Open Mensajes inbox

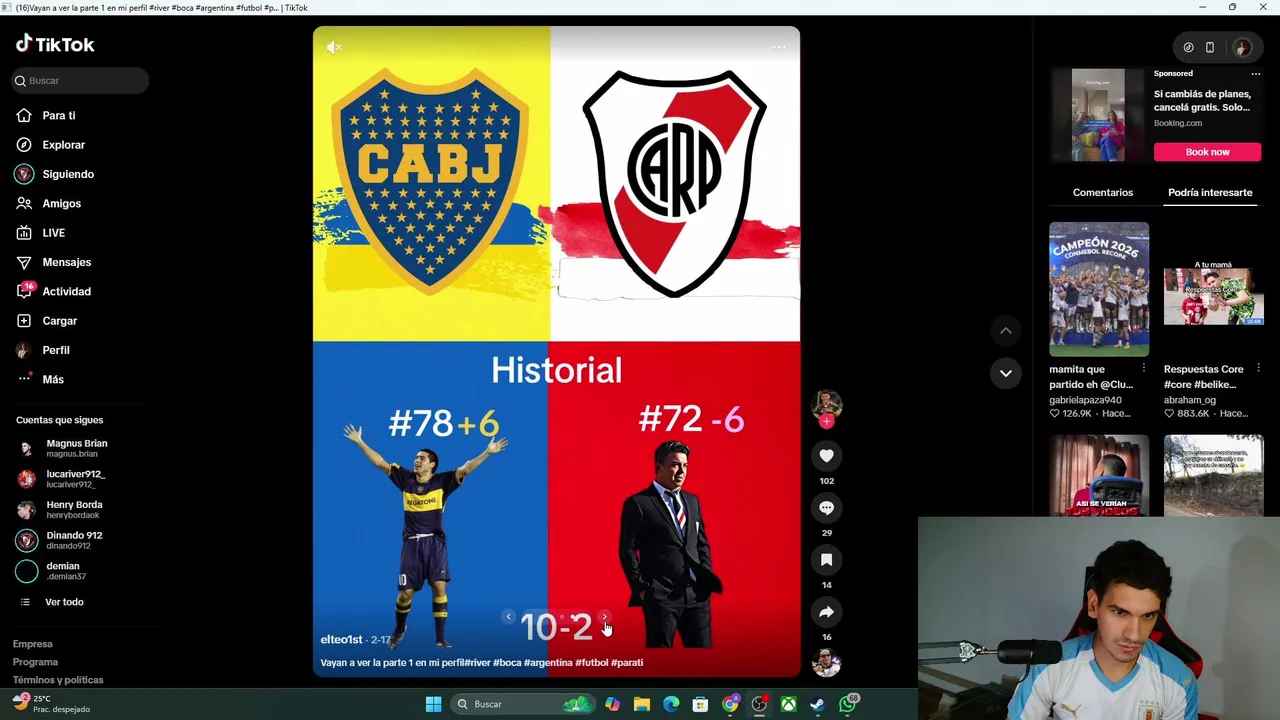[x=54, y=262]
